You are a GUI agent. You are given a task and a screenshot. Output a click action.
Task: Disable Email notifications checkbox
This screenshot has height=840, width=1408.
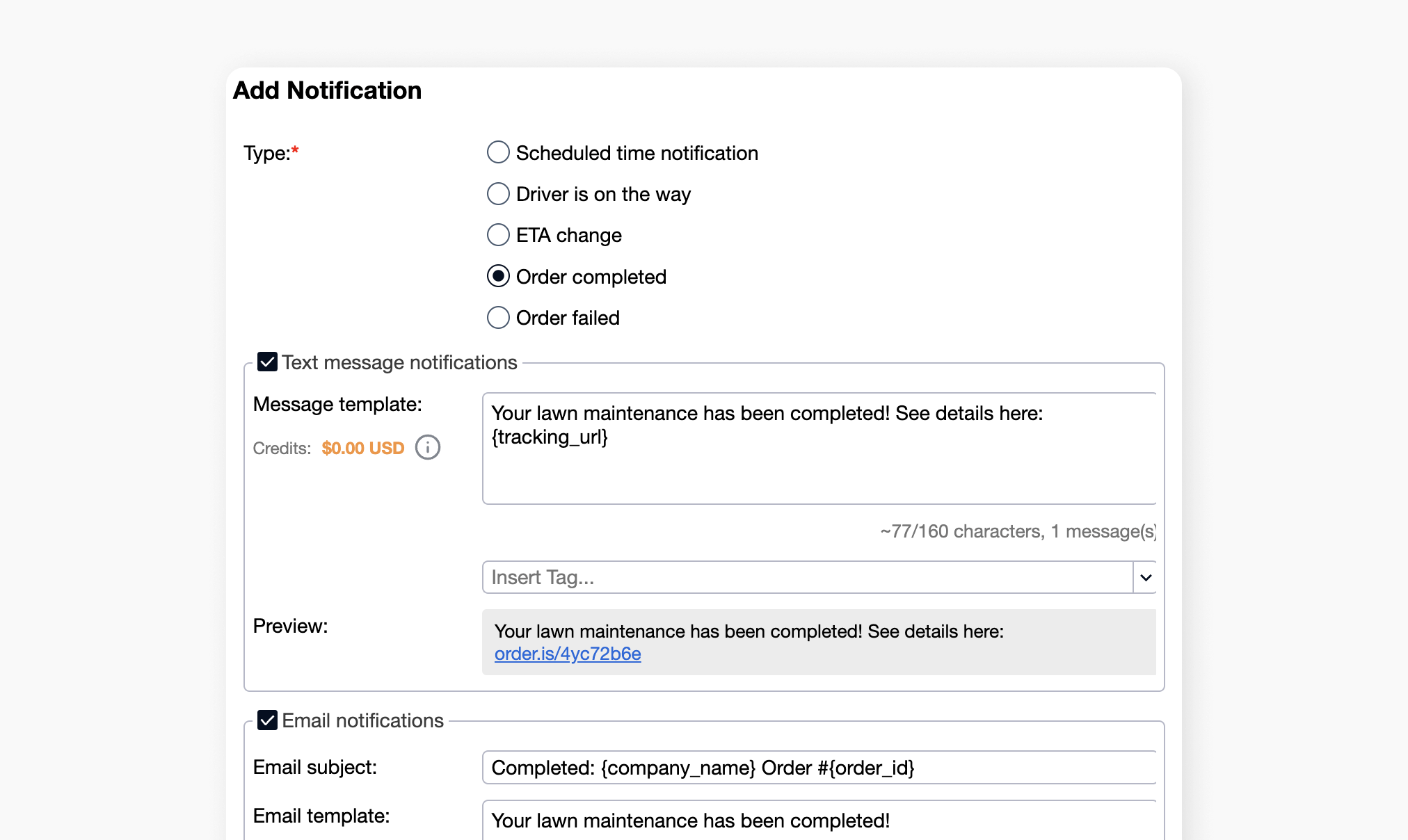pos(266,720)
